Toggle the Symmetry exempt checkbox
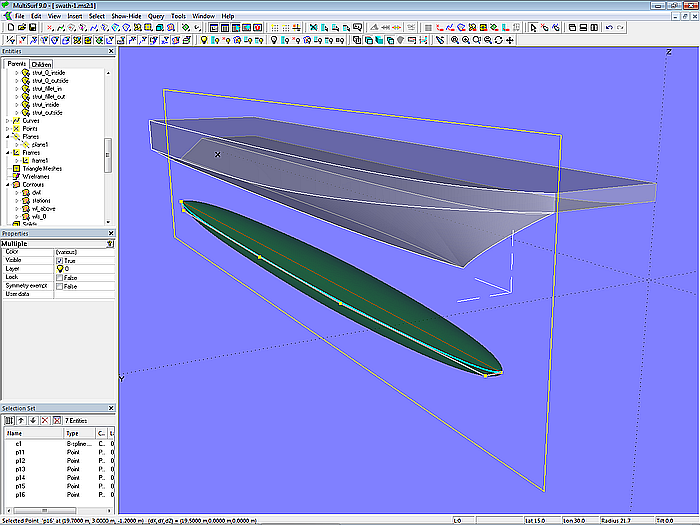Image resolution: width=700 pixels, height=525 pixels. pos(60,286)
